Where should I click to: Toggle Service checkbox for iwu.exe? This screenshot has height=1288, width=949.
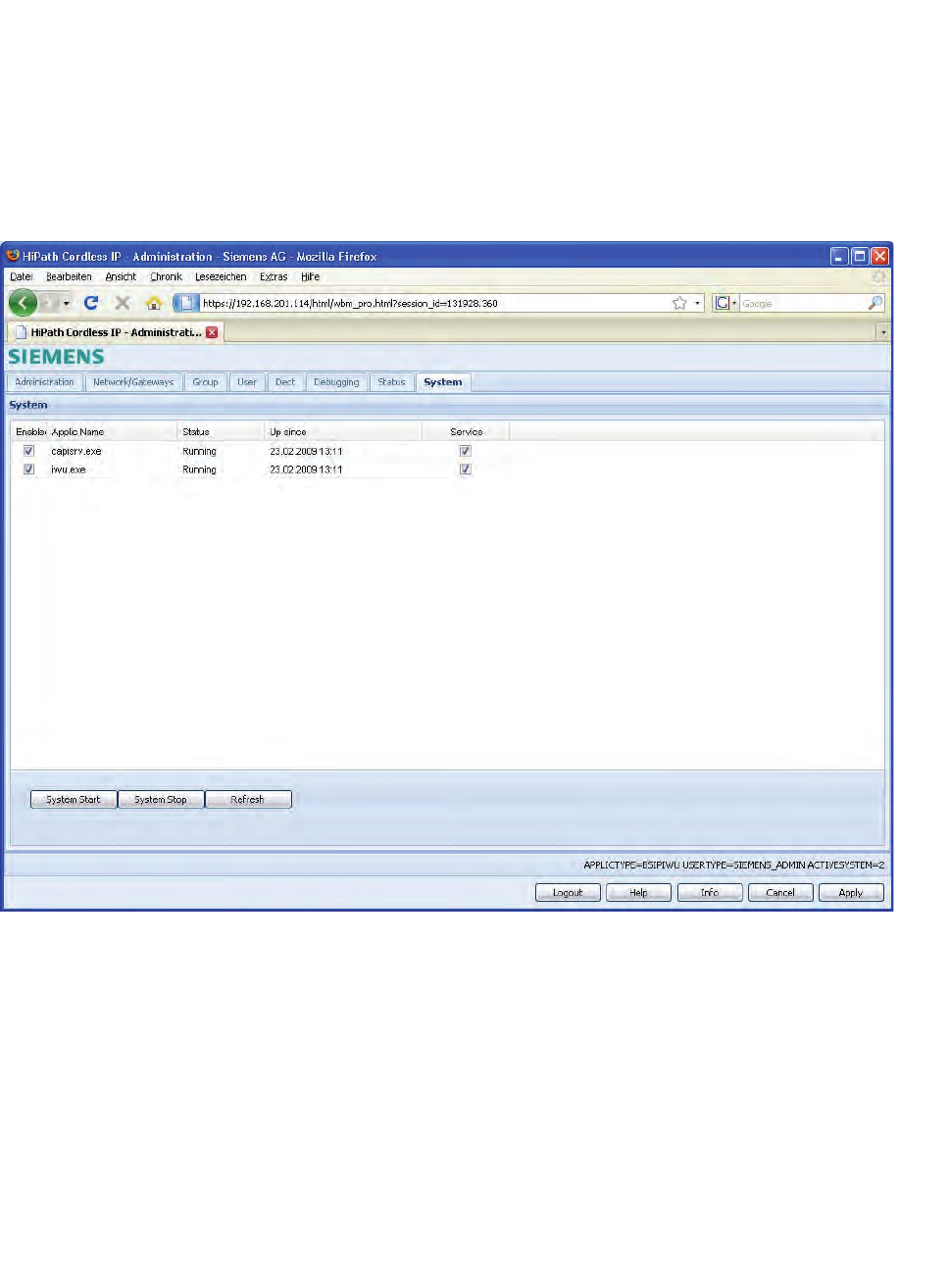(x=466, y=470)
